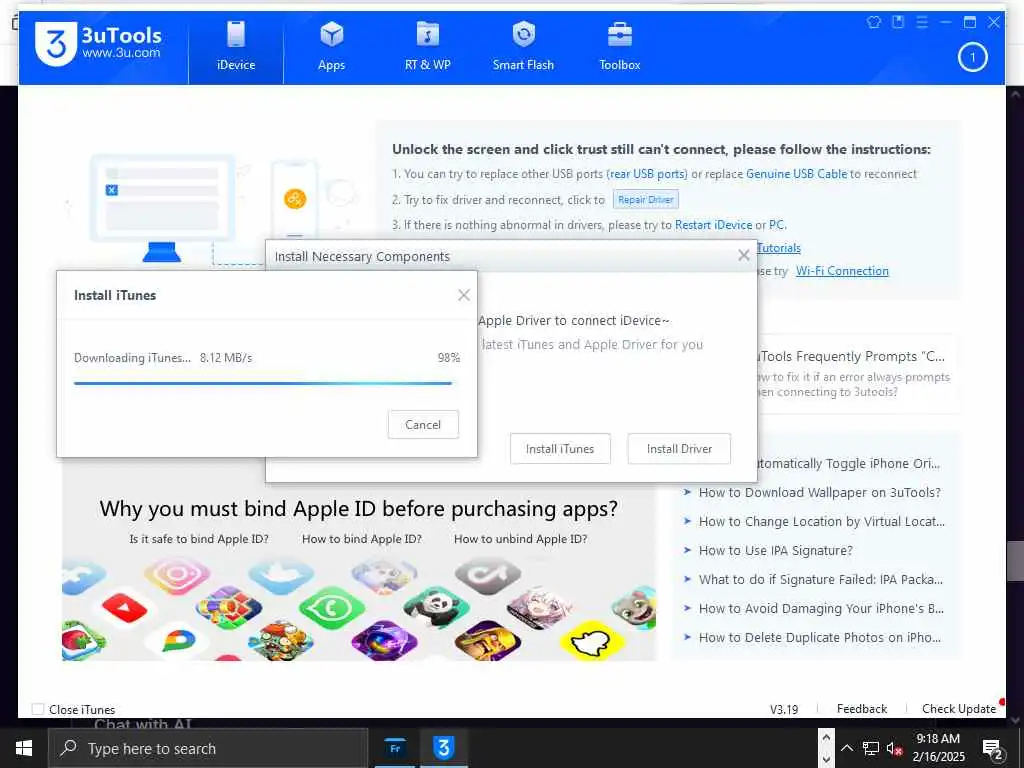The width and height of the screenshot is (1024, 768).
Task: Open 'How to Use IPA Signature?' article
Action: pos(775,551)
